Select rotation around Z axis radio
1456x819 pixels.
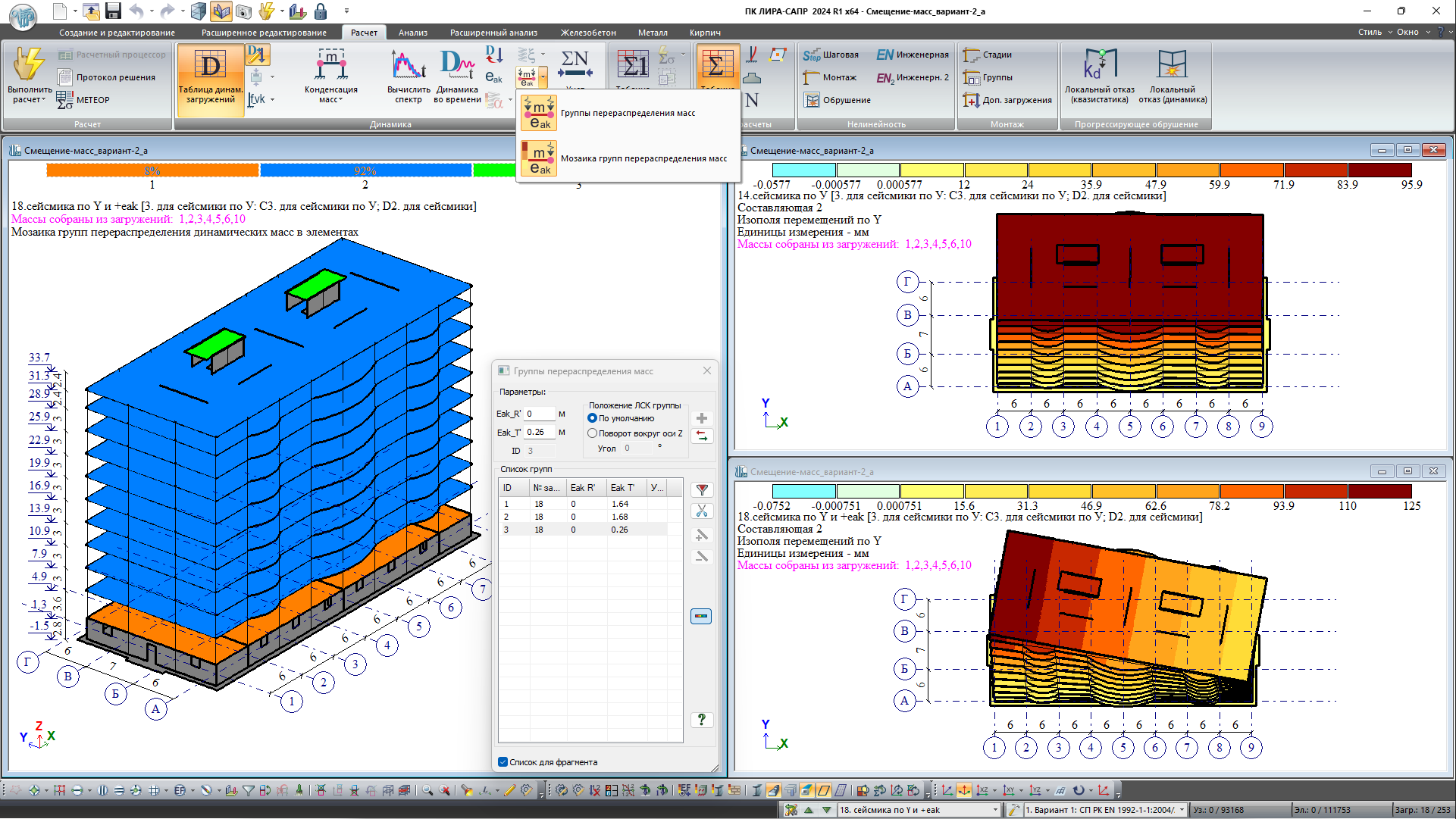(x=593, y=433)
